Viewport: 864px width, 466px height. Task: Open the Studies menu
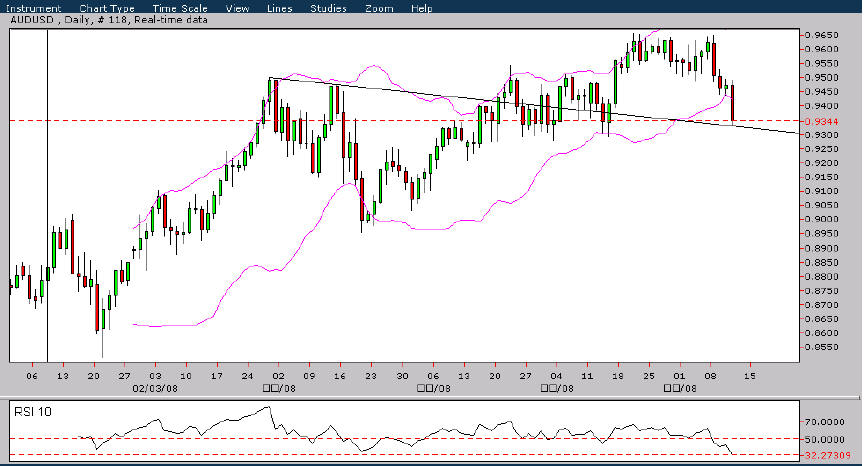328,8
